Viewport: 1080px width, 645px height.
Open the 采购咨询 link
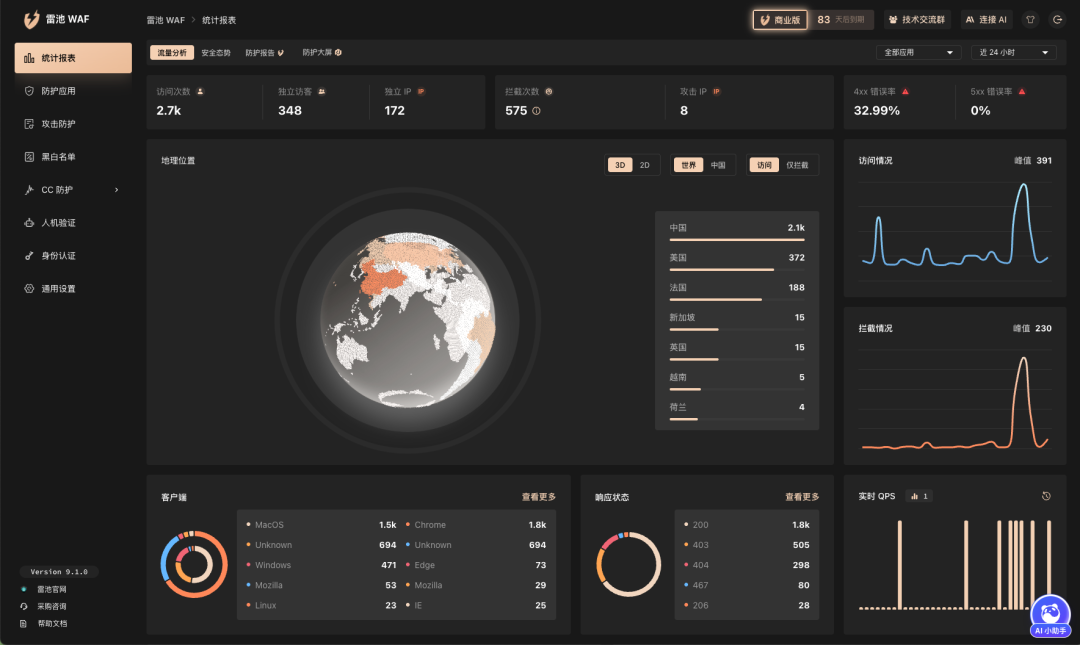[52, 606]
